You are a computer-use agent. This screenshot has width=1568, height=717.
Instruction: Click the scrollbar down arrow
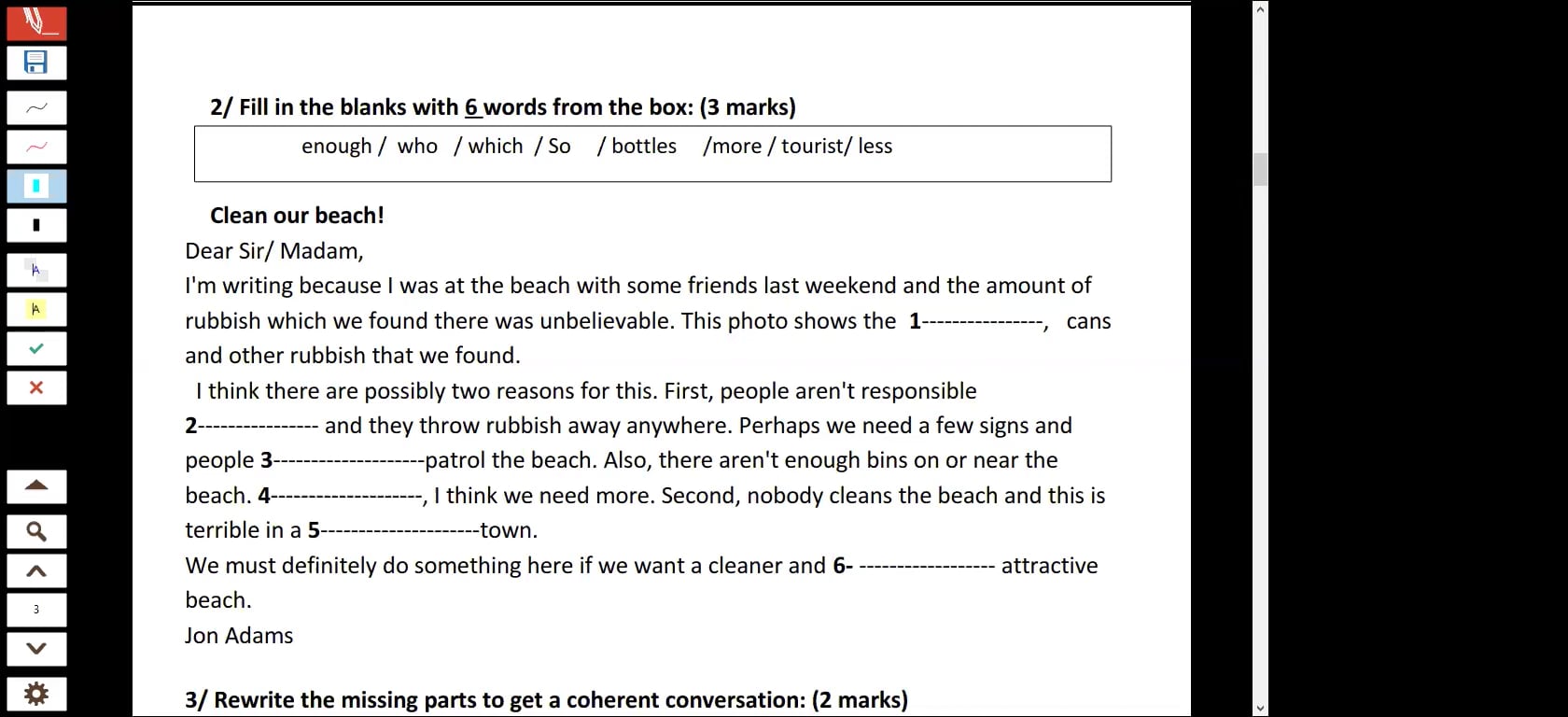(1260, 709)
